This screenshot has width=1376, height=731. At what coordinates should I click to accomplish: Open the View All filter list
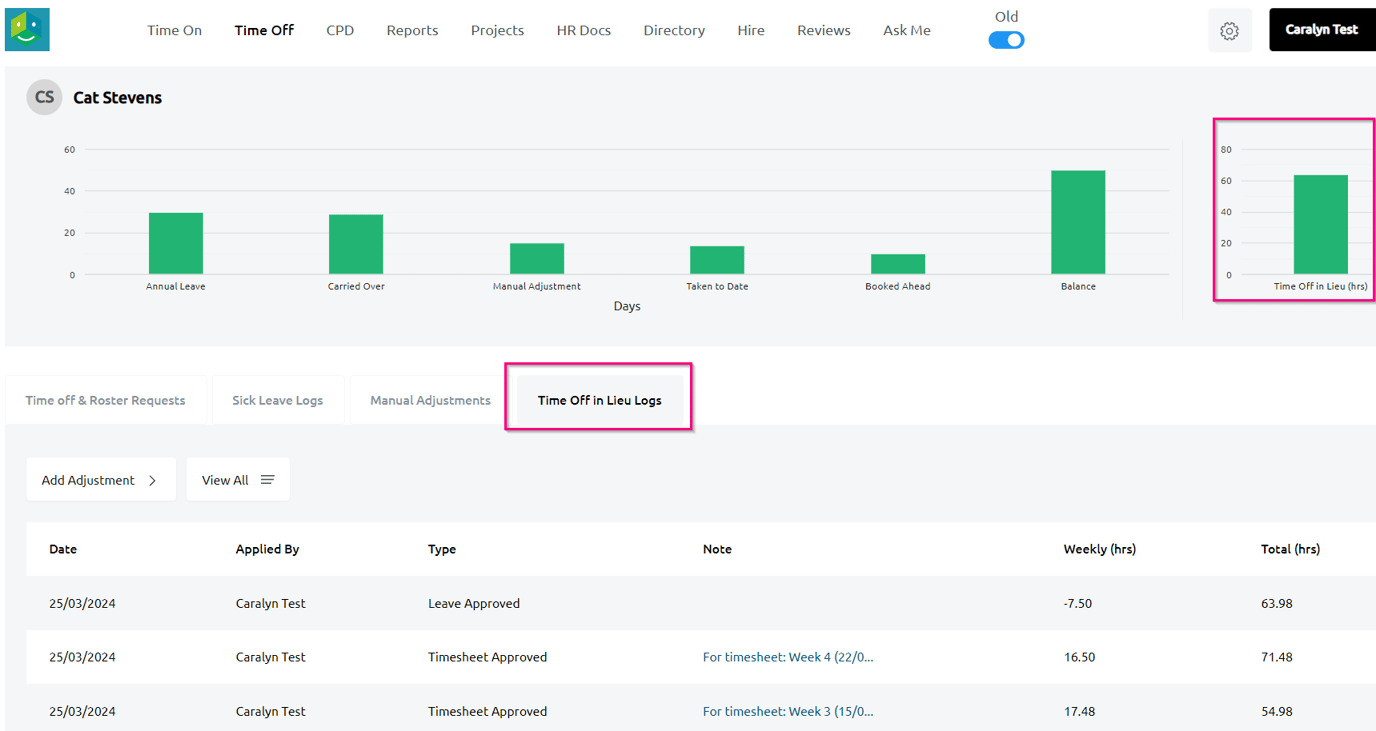[x=238, y=480]
